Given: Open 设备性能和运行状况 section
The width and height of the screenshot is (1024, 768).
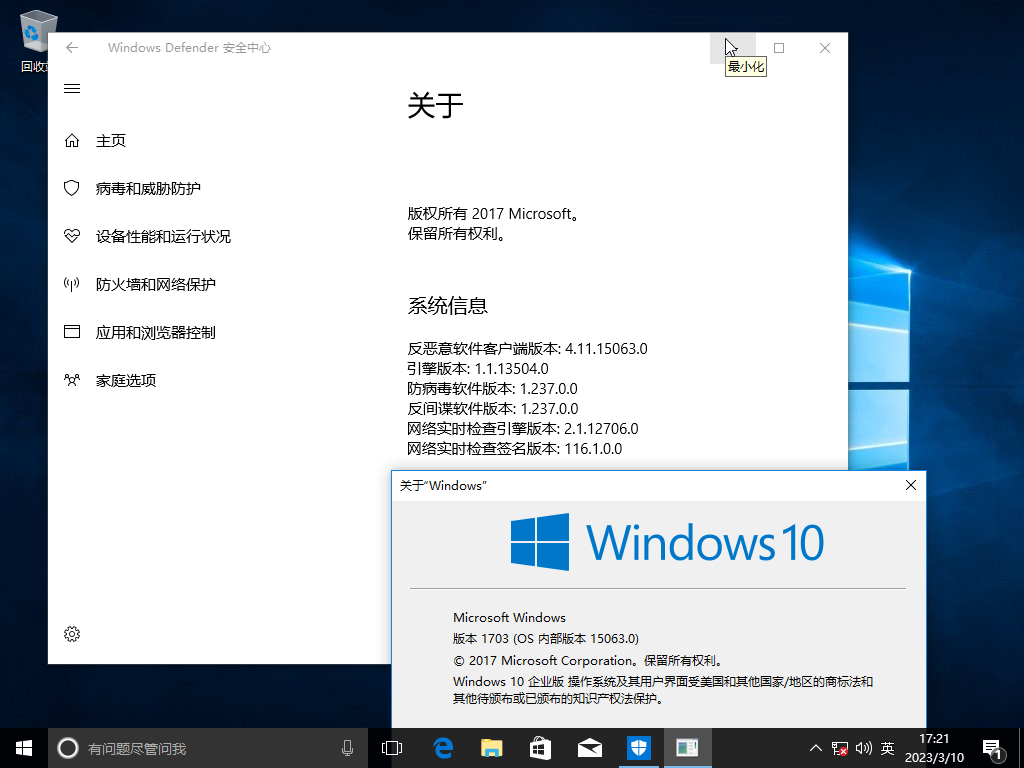Looking at the screenshot, I should coord(163,236).
